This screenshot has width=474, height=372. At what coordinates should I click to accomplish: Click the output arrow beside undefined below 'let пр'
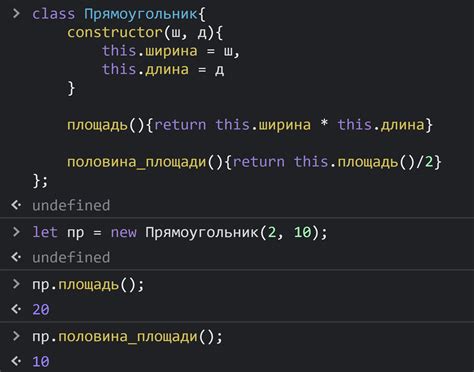[16, 257]
